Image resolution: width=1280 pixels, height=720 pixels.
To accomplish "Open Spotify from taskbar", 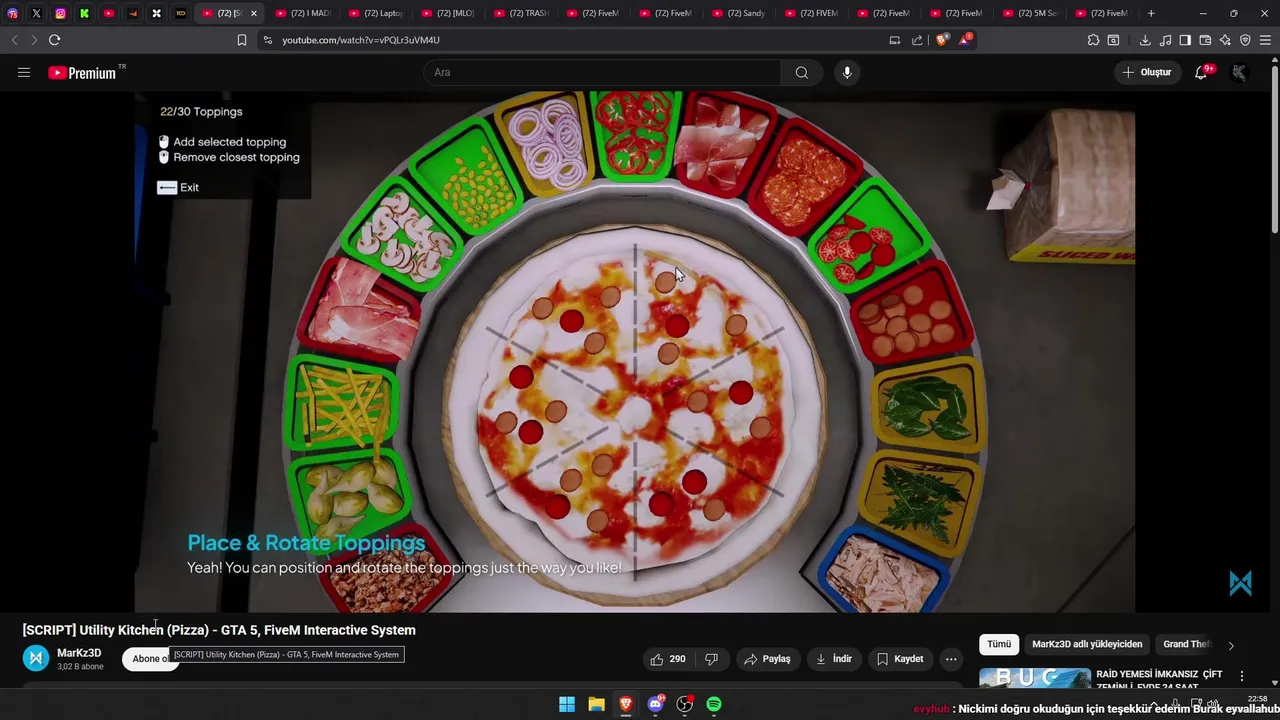I will 714,704.
